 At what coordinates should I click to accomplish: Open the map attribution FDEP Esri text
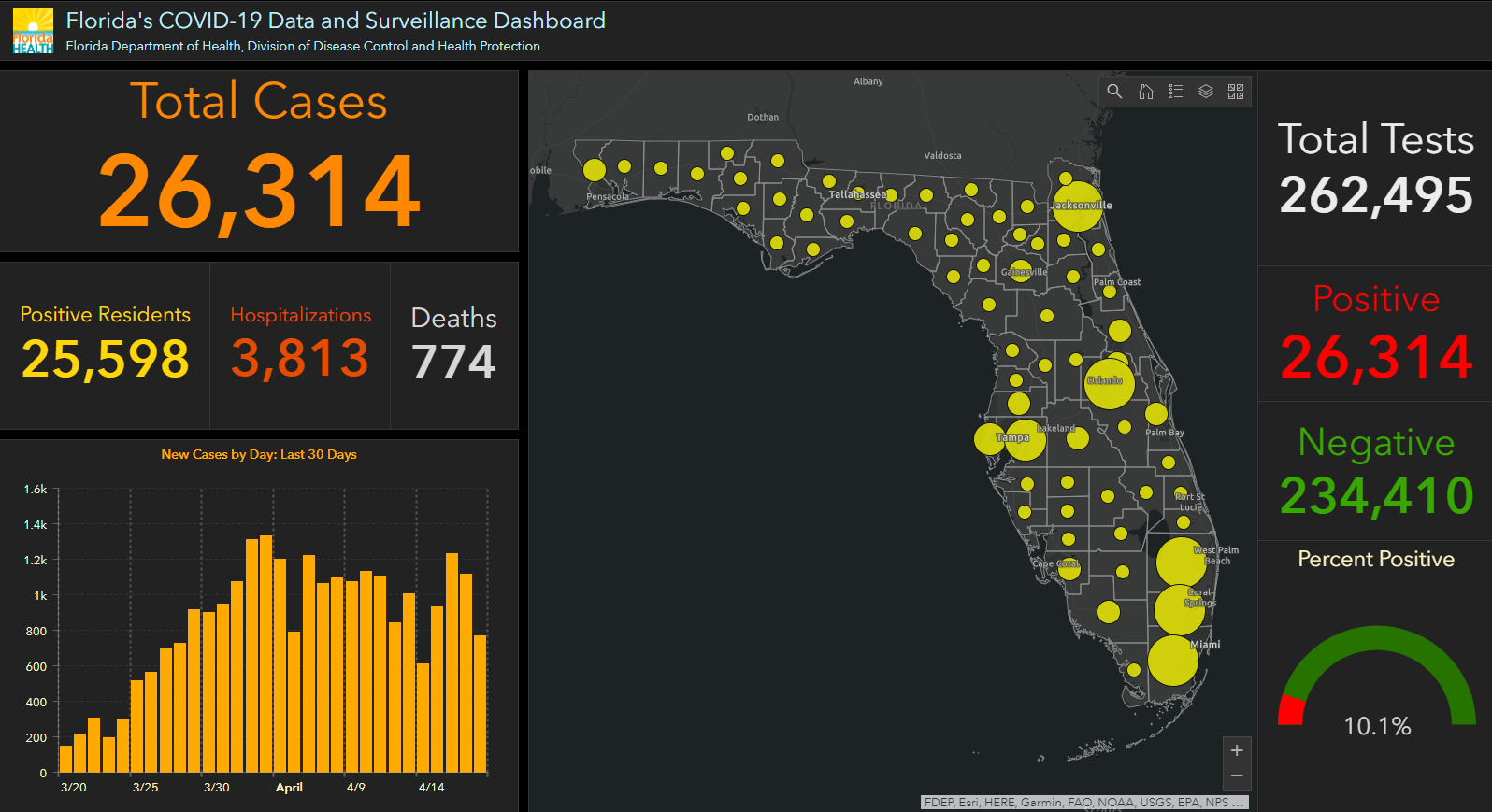click(1084, 802)
